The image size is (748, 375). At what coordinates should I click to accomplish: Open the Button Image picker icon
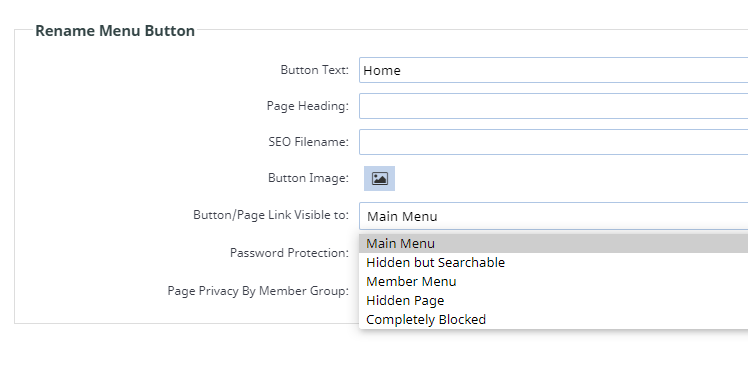379,178
